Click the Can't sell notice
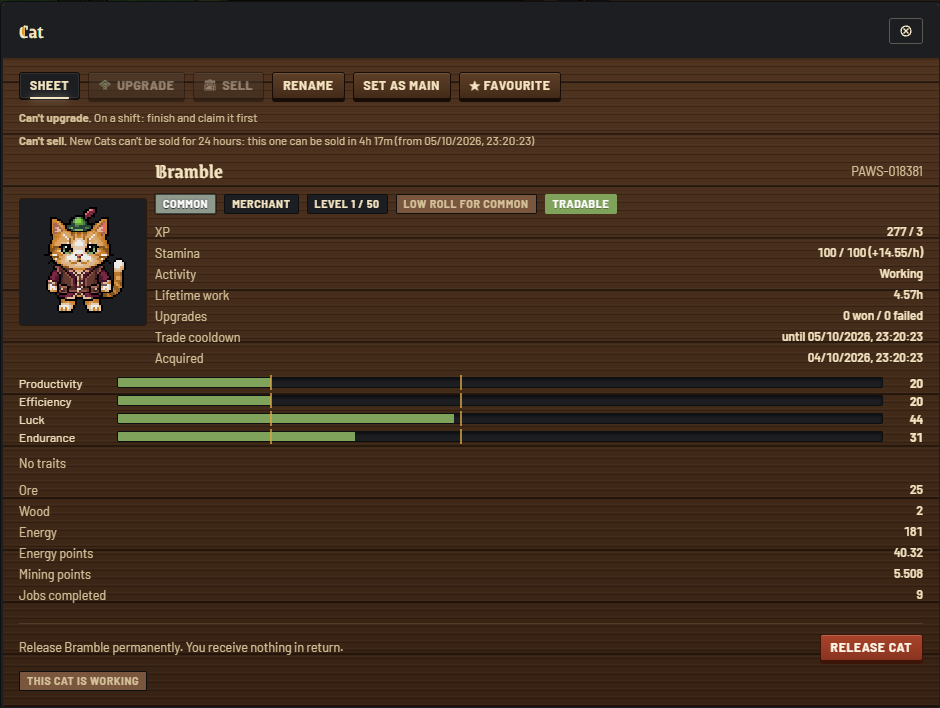This screenshot has height=708, width=940. click(x=277, y=141)
